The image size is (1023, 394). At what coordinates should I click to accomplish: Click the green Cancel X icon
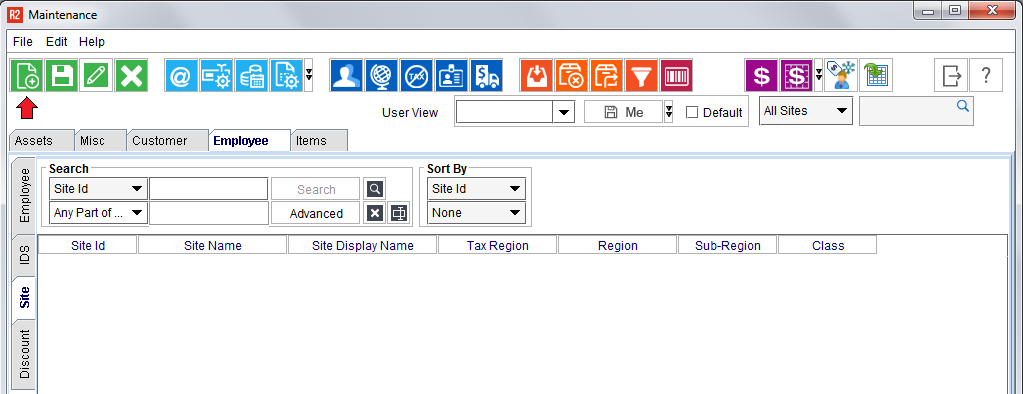(x=132, y=76)
